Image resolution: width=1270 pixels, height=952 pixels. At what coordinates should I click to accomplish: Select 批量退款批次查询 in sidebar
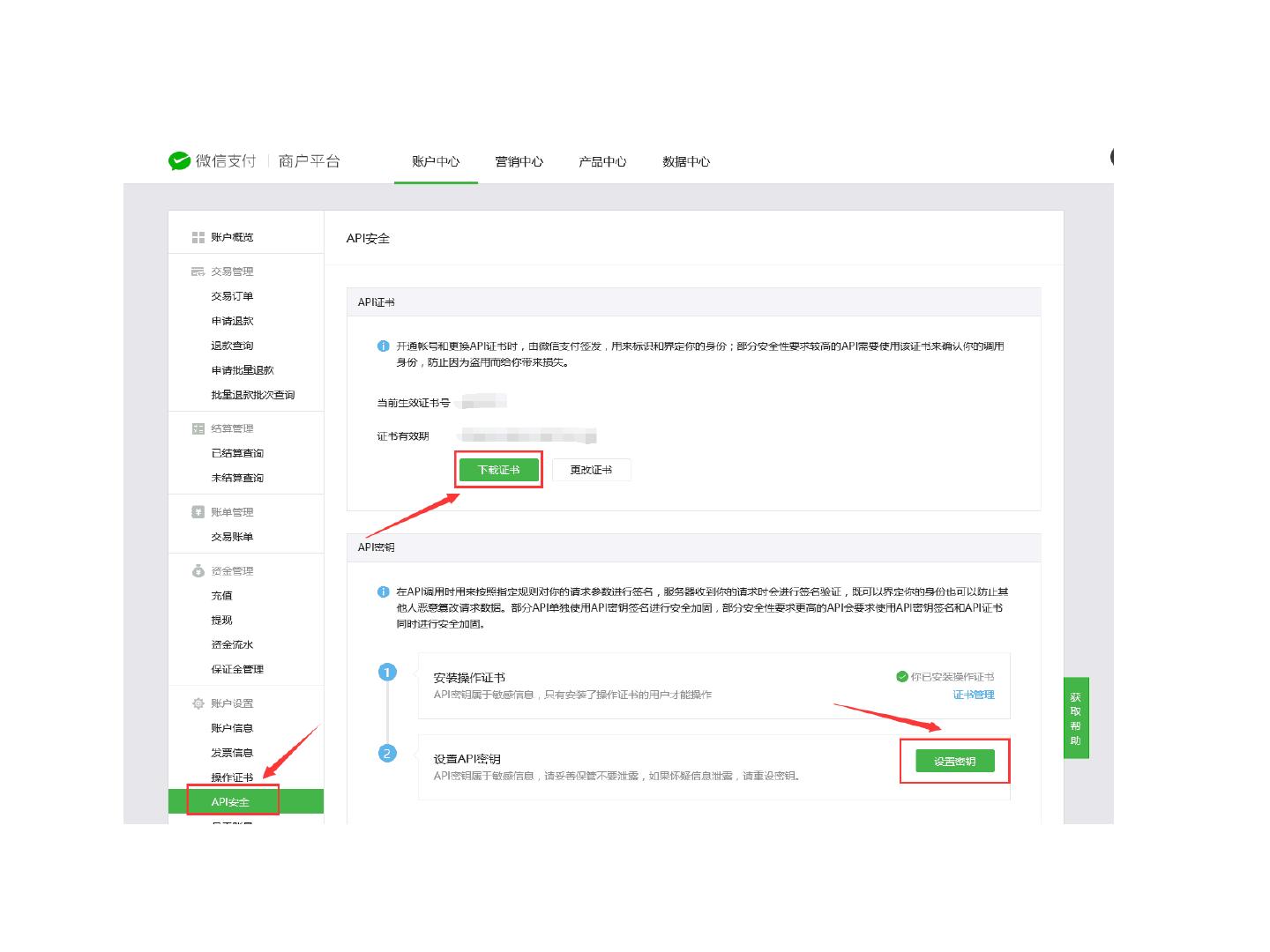tap(253, 395)
